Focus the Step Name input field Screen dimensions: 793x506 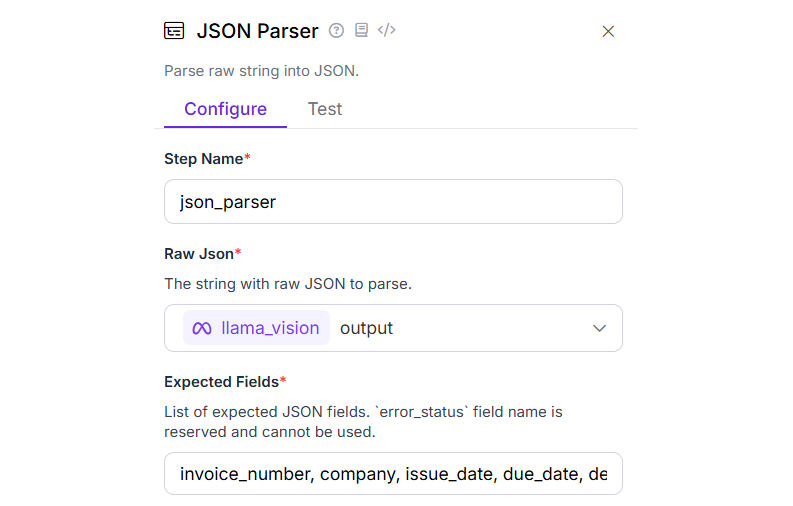(x=393, y=202)
